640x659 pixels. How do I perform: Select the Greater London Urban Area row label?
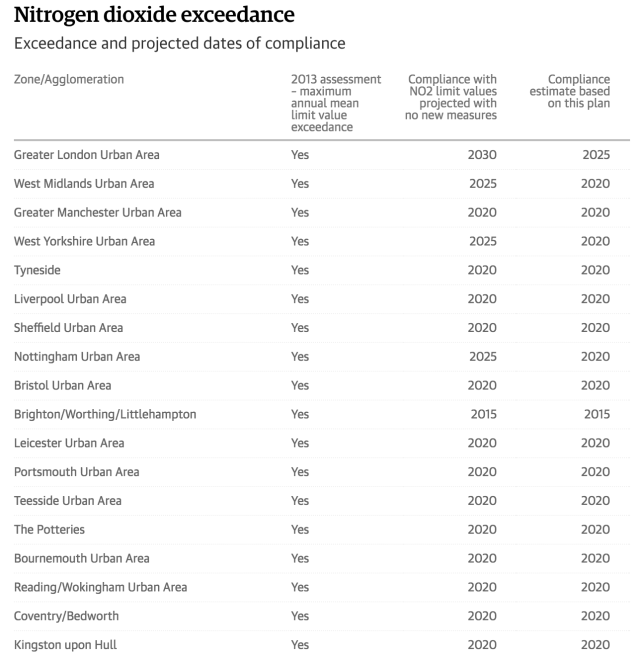[x=86, y=155]
